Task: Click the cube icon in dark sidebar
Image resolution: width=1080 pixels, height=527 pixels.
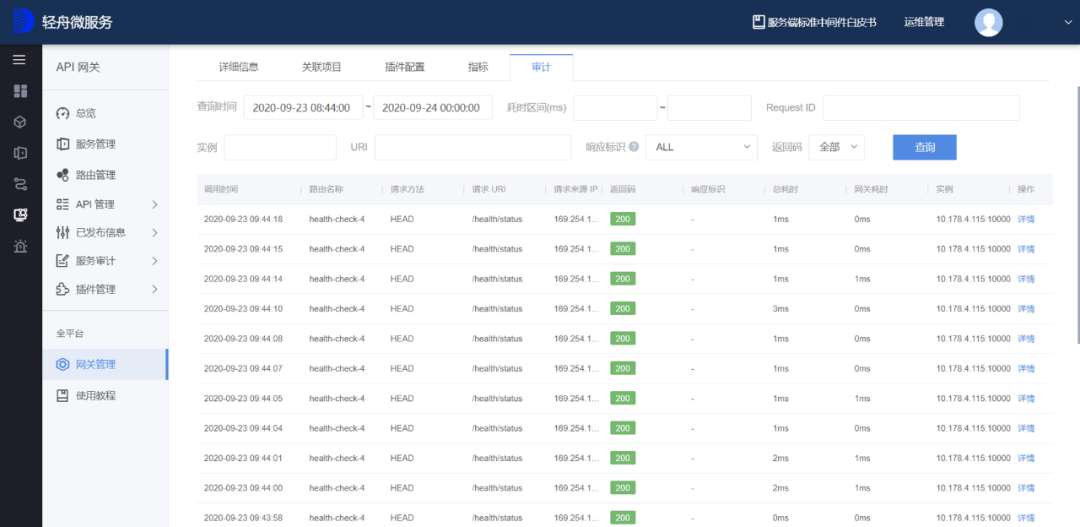Action: [20, 122]
